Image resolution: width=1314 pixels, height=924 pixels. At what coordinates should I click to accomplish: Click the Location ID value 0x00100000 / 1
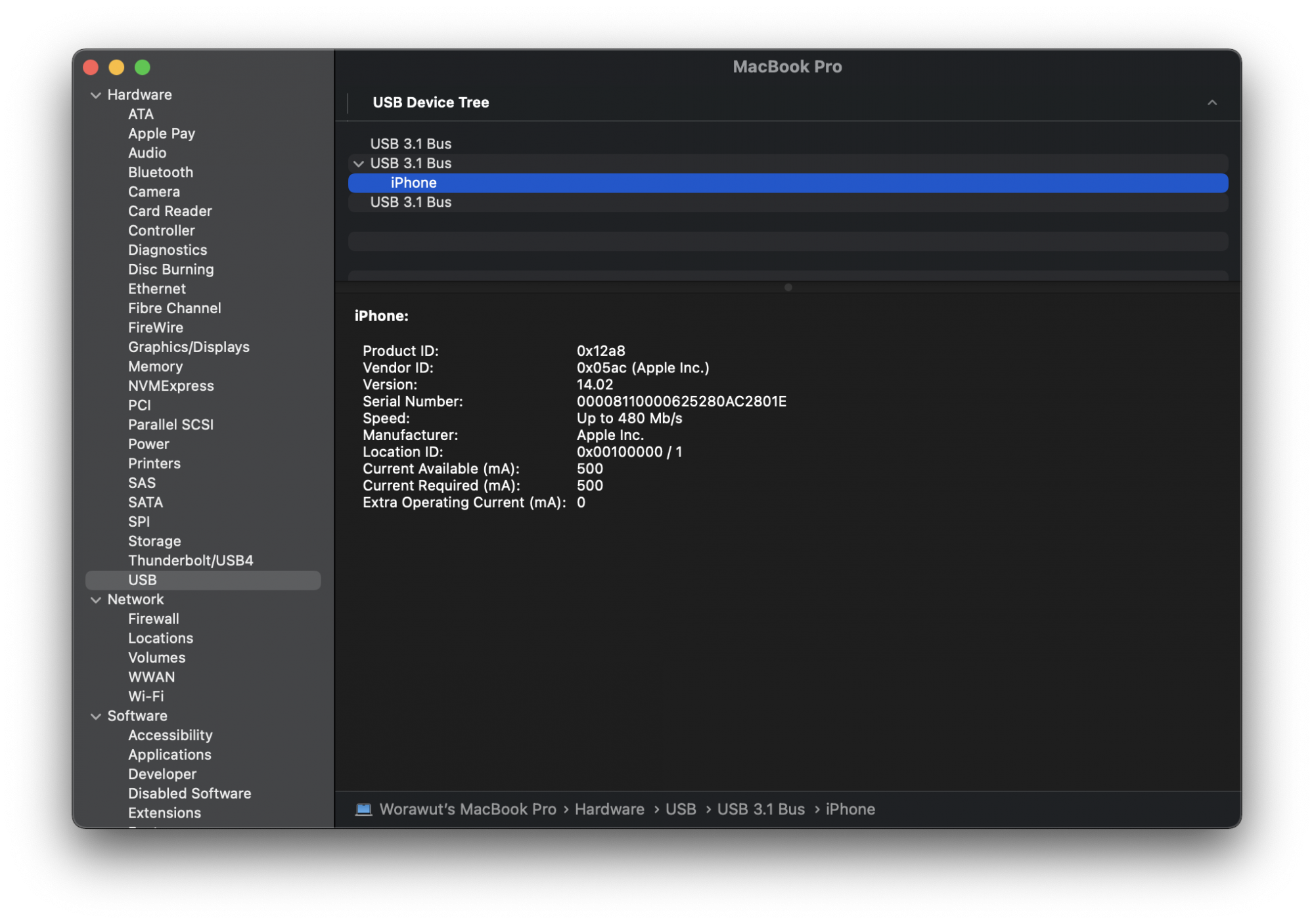(629, 452)
